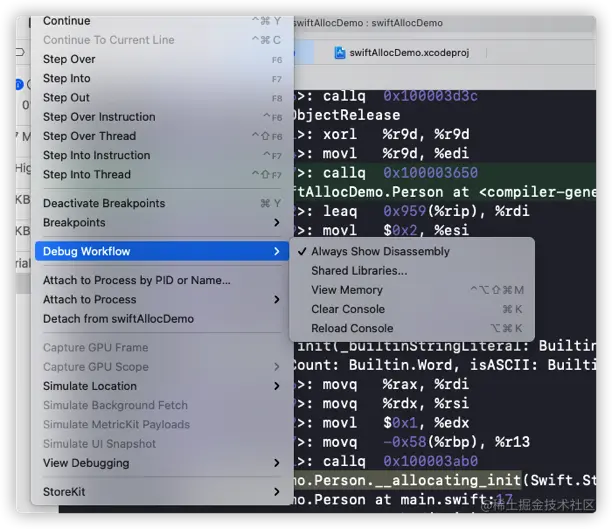The width and height of the screenshot is (612, 529).
Task: Choose Step Into Thread
Action: coord(162,174)
